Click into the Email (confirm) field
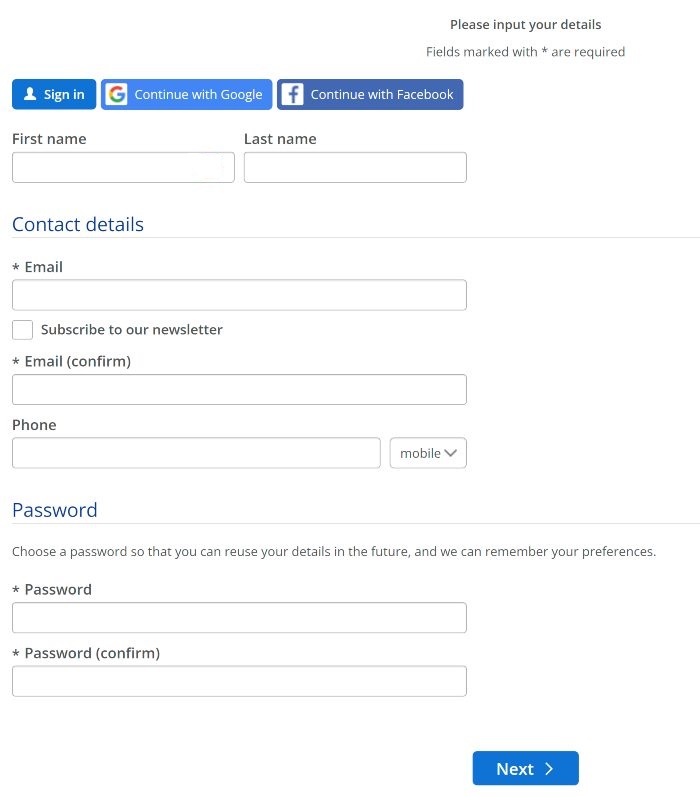This screenshot has height=797, width=700. (239, 389)
